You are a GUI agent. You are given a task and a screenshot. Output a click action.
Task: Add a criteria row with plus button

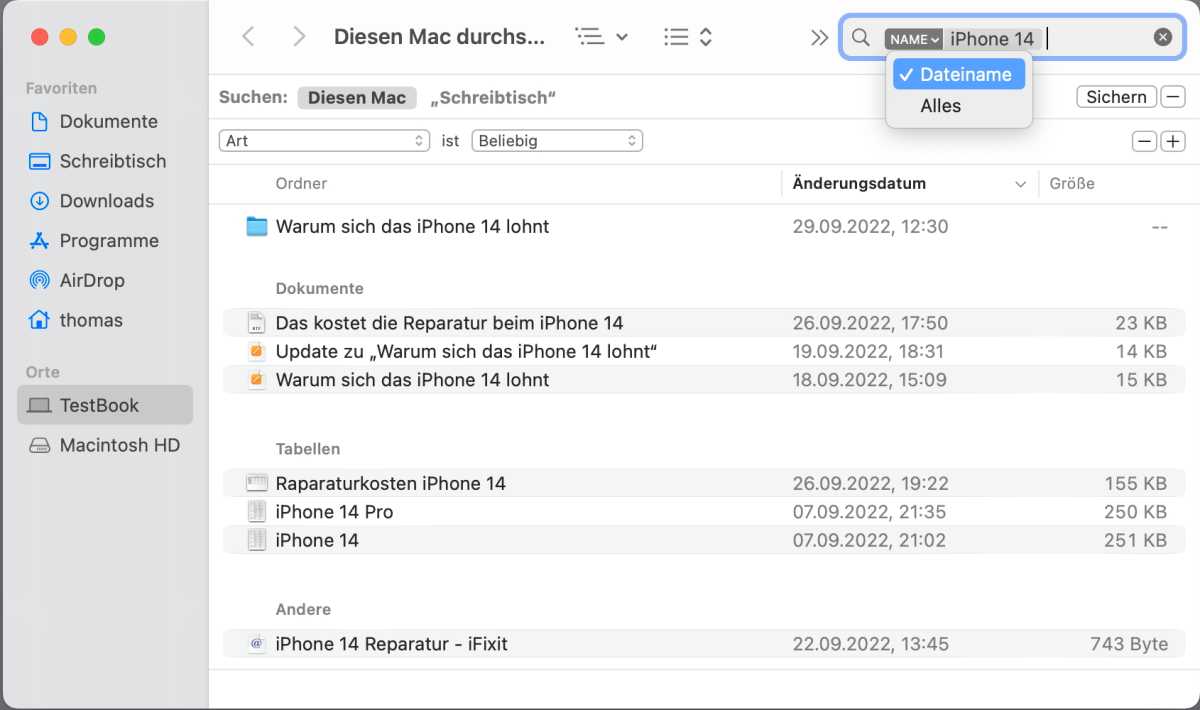(x=1172, y=141)
